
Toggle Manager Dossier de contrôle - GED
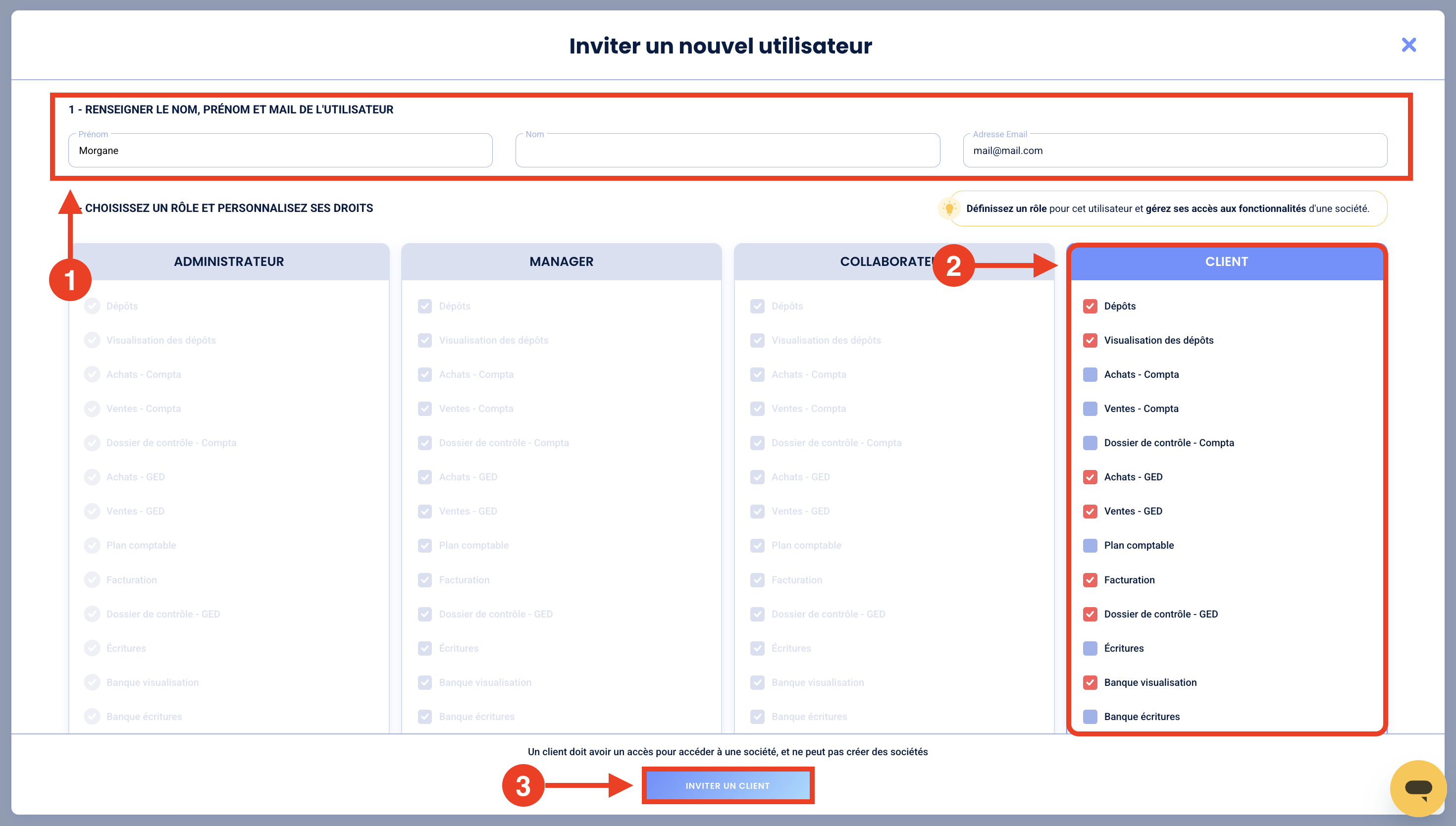[425, 615]
